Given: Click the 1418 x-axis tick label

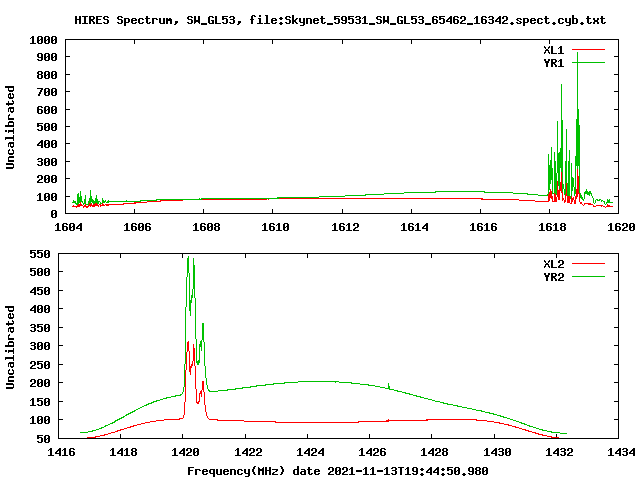Looking at the screenshot, I should click(x=123, y=452).
